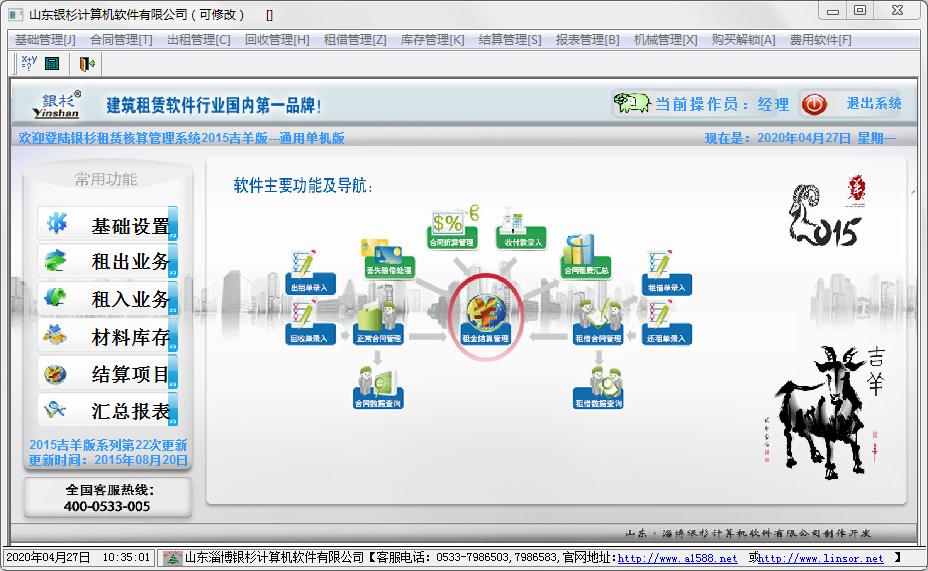
Task: Open the 合同租费汇总 chart icon
Action: pos(585,256)
